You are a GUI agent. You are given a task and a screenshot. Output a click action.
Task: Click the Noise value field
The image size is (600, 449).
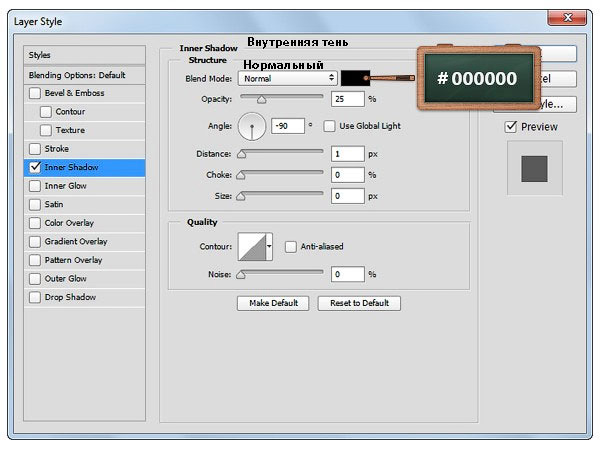(347, 274)
